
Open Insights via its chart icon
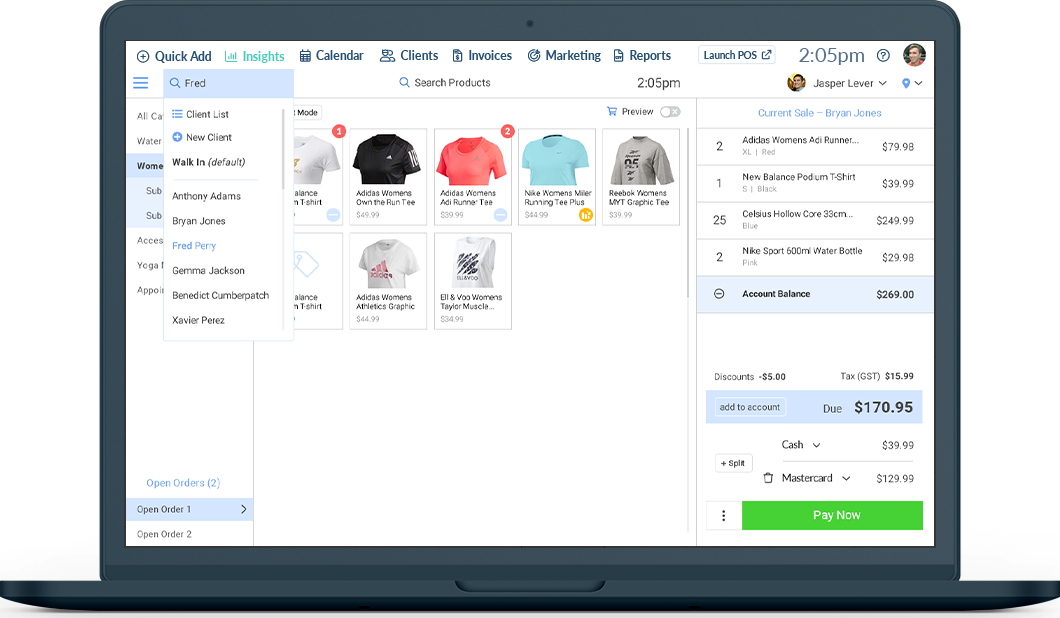(231, 56)
